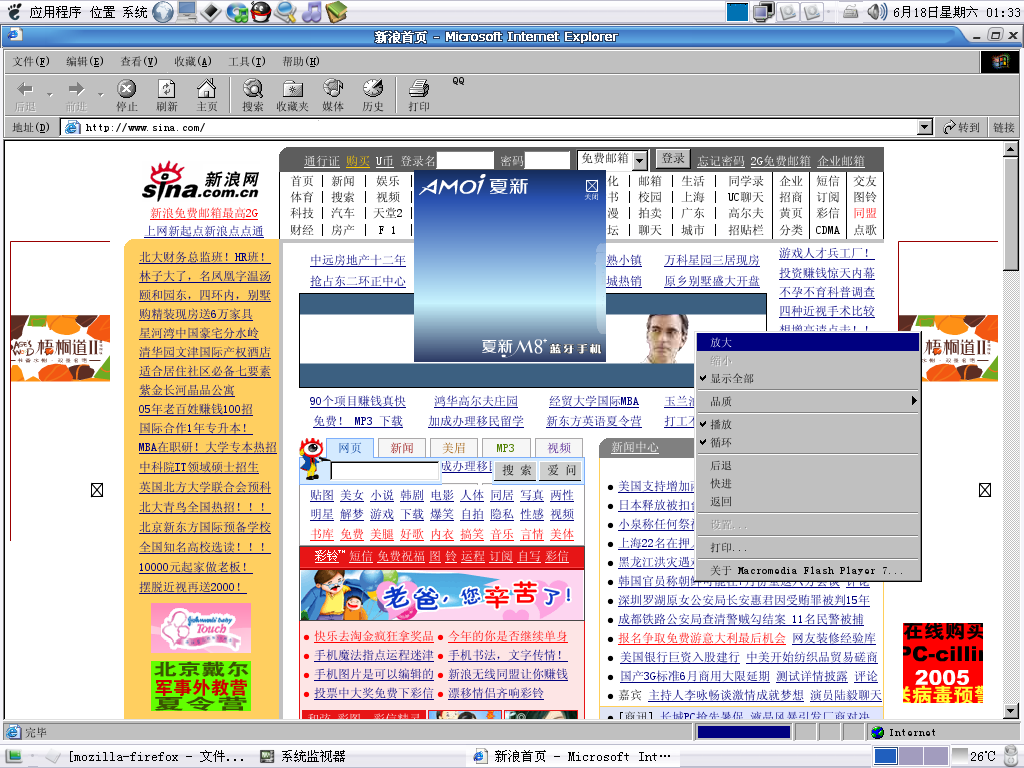Toggle 显示全部 in Flash context menu
1024x768 pixels.
[808, 379]
